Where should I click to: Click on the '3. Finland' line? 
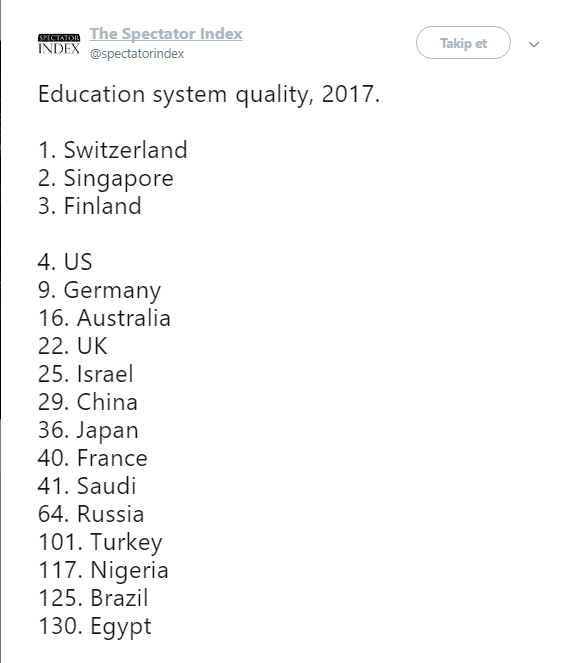(90, 206)
